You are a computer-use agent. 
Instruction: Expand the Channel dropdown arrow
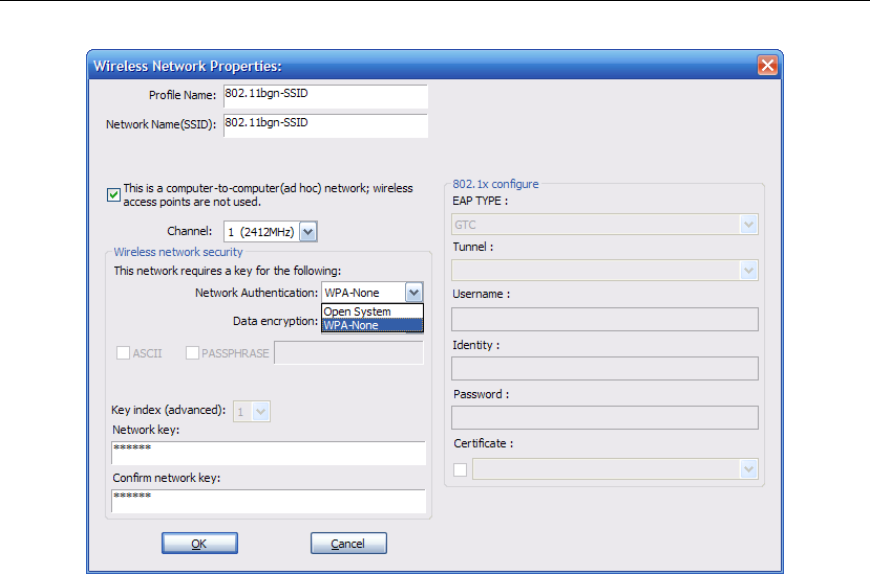coord(308,231)
